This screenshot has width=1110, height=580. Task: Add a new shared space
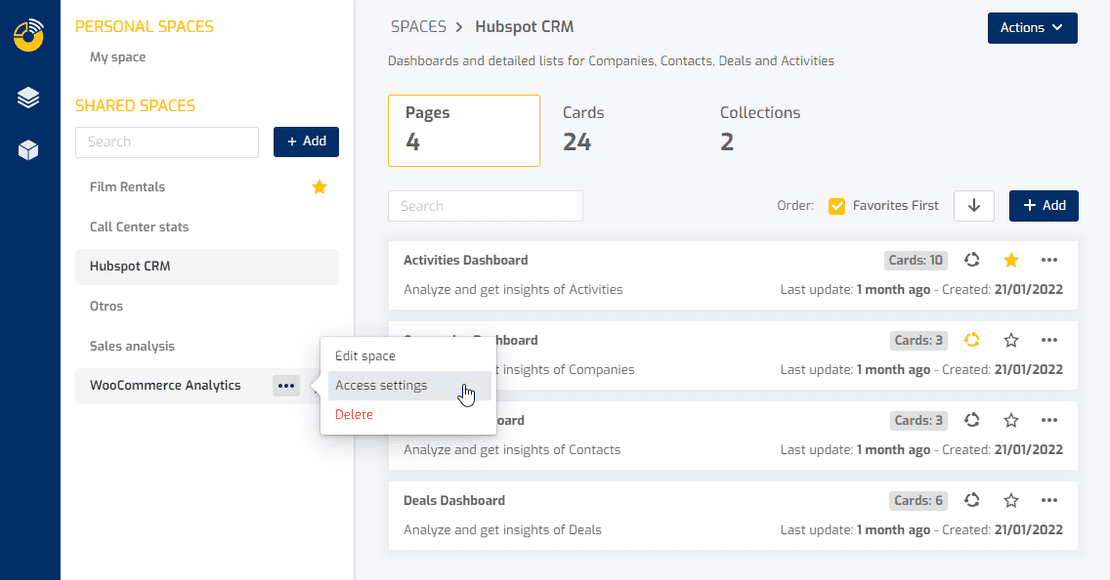(306, 142)
